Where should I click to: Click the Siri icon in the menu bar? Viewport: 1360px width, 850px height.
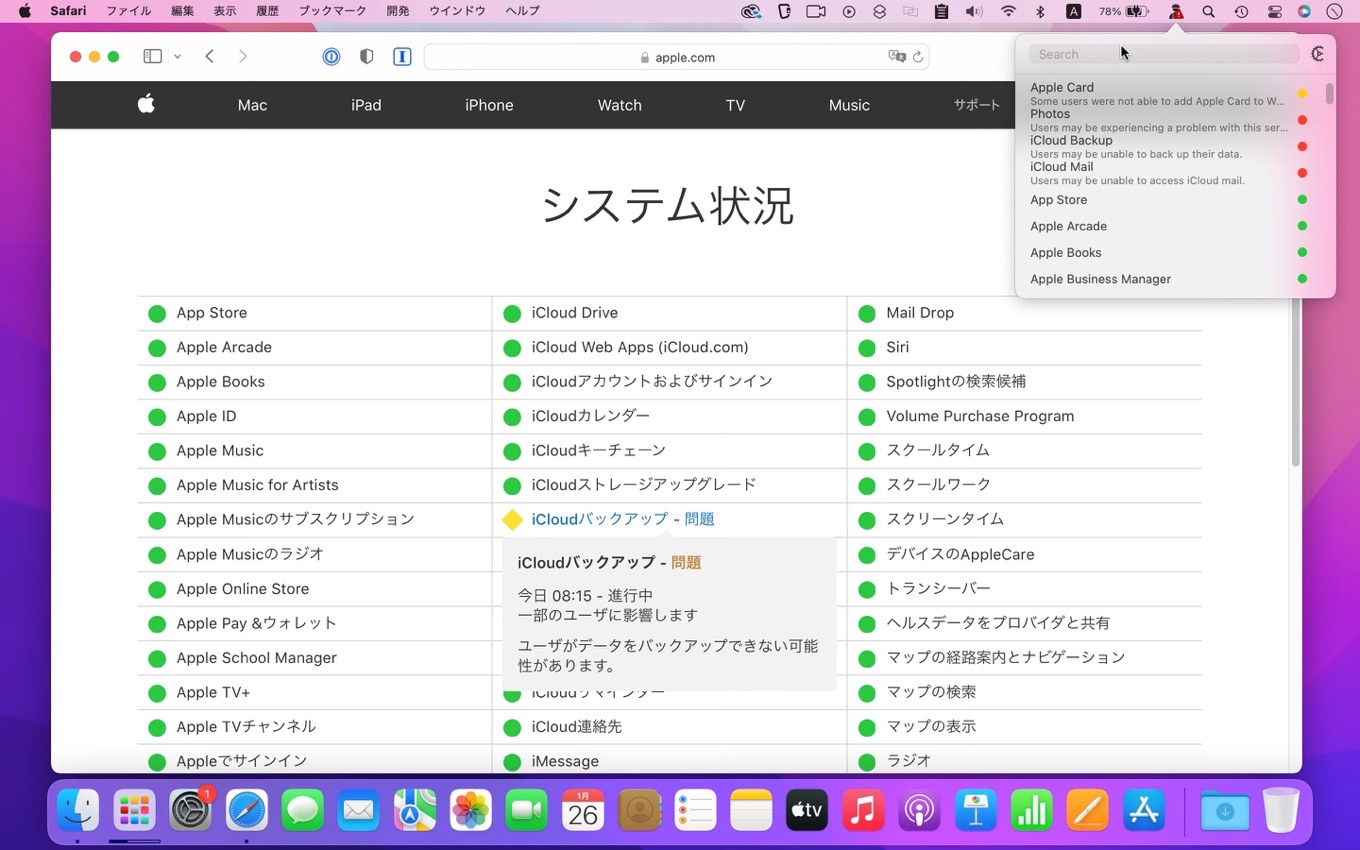point(1304,12)
